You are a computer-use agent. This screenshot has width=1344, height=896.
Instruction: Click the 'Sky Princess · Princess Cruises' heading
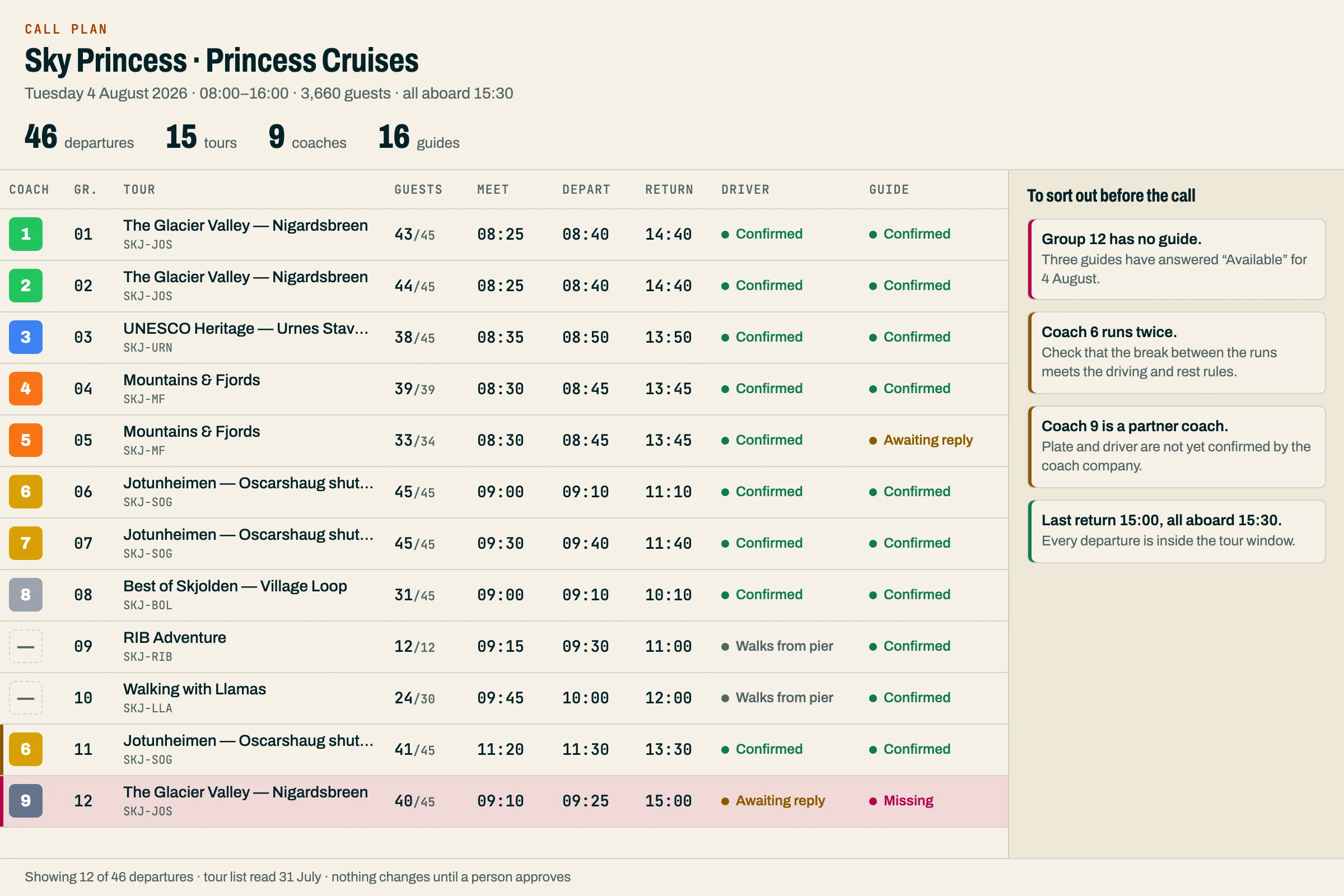222,60
